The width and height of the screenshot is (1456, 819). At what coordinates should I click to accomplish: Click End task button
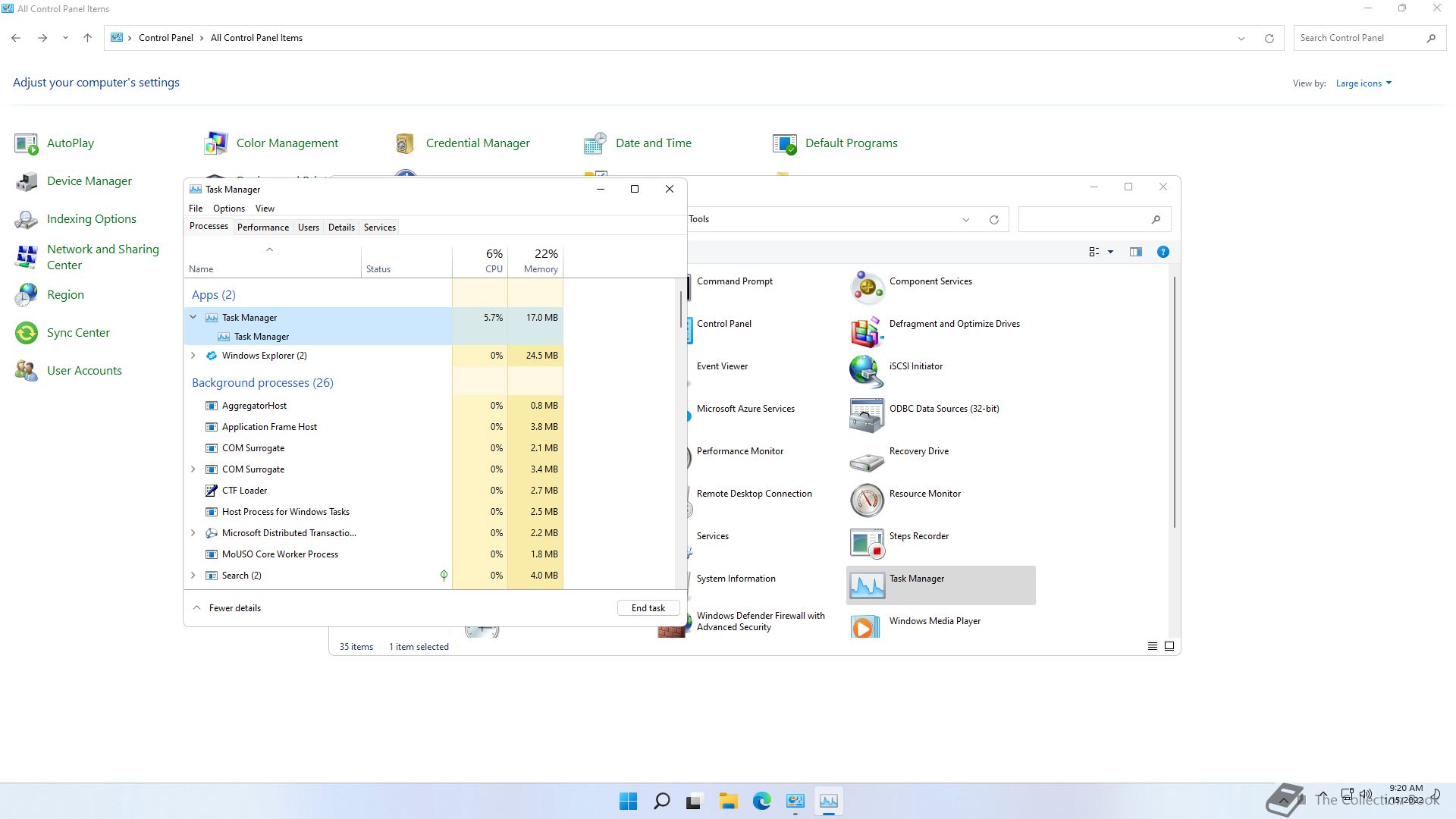(648, 608)
